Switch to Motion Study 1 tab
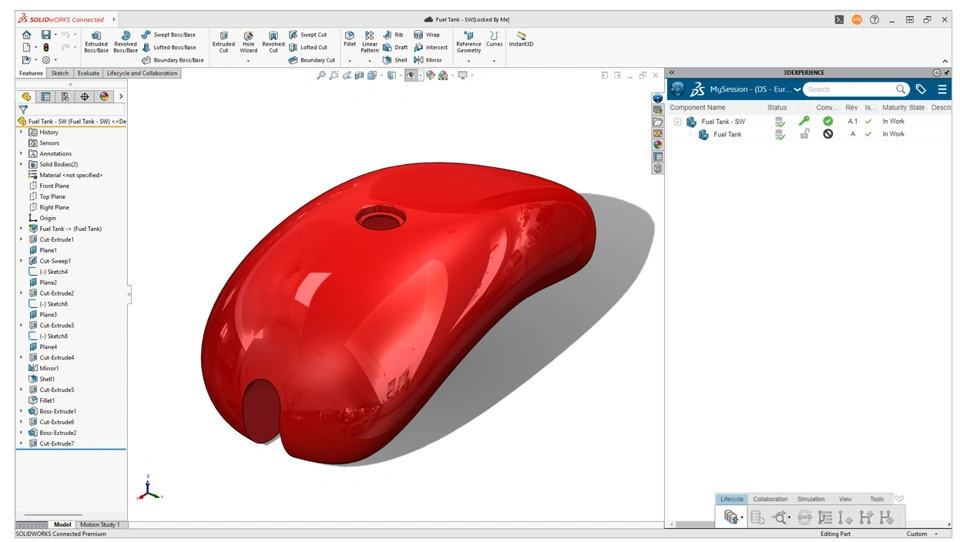The height and width of the screenshot is (542, 960). (99, 525)
